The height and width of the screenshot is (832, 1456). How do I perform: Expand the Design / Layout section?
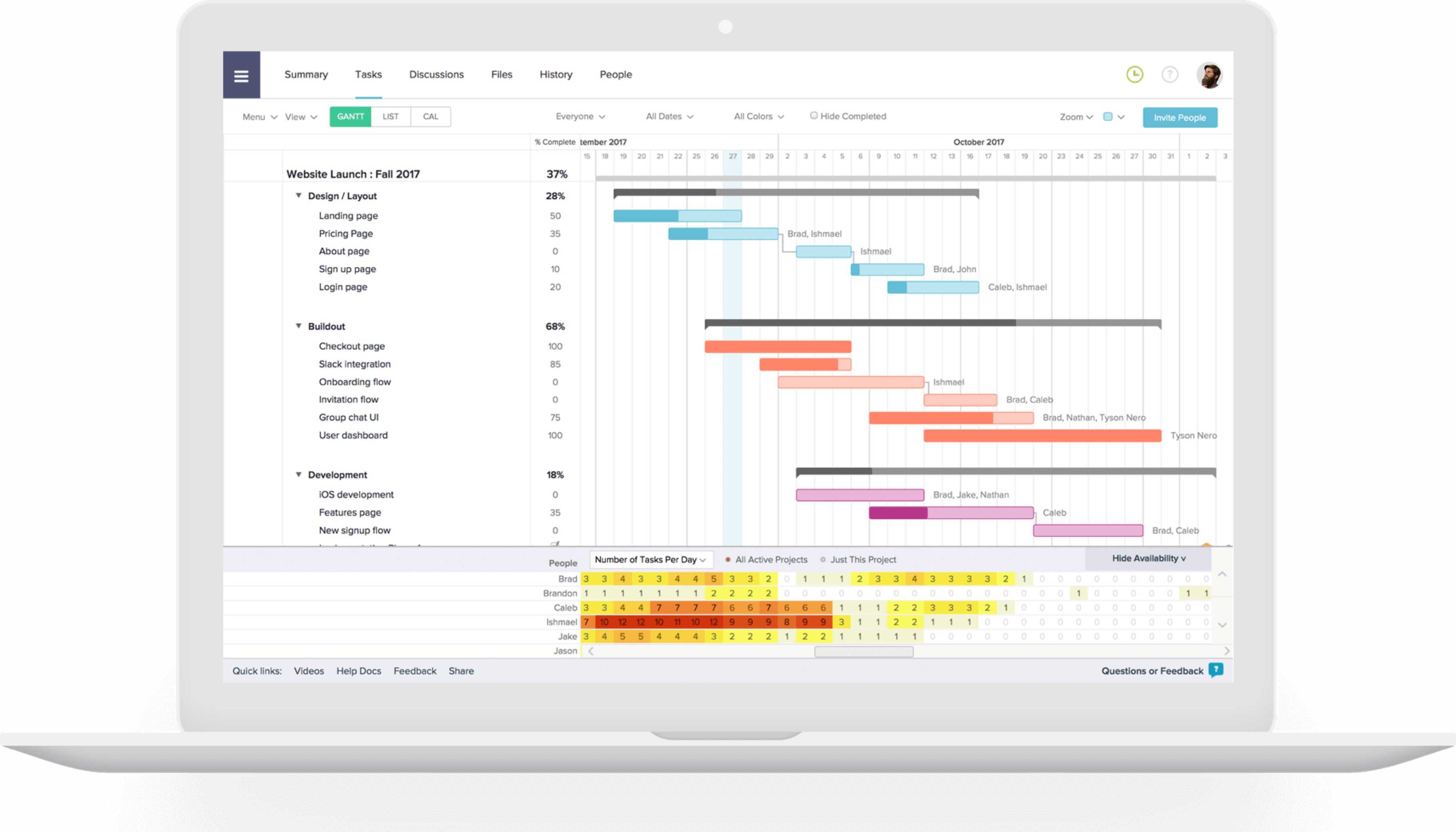[x=298, y=195]
